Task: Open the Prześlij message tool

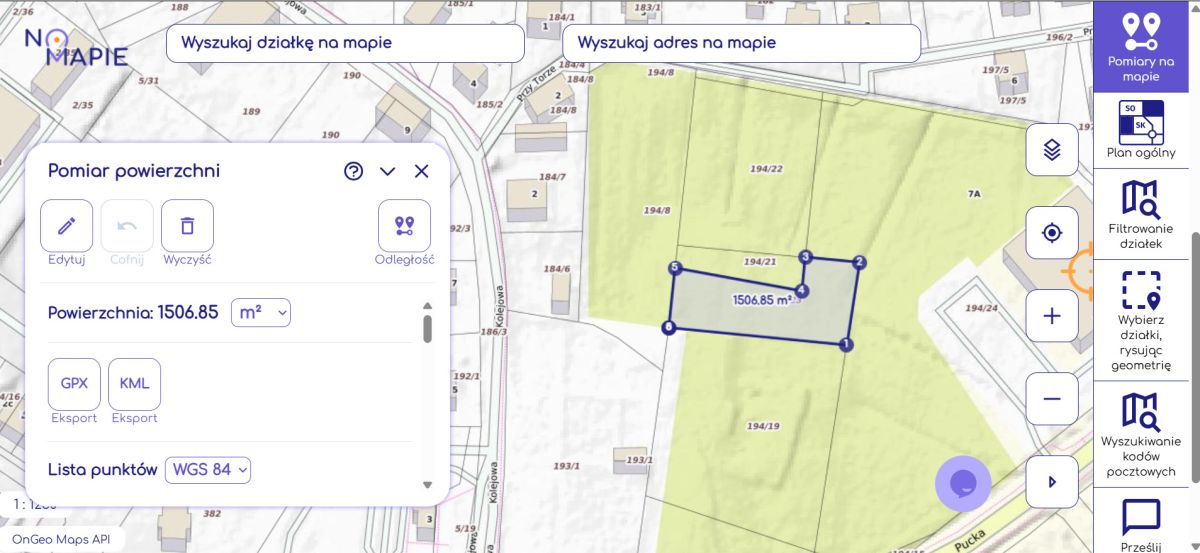Action: point(1140,523)
